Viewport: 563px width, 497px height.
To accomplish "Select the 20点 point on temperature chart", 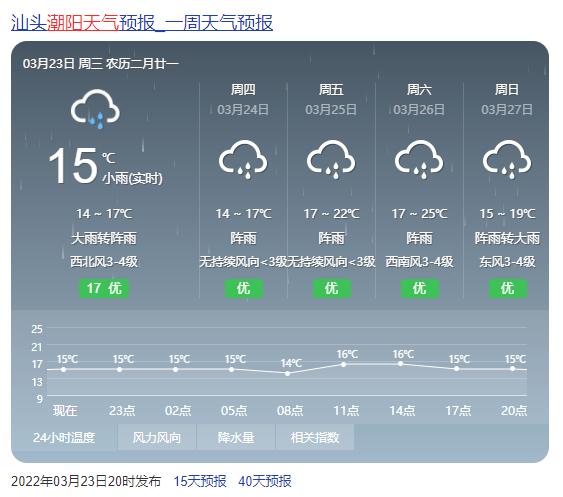I will (x=513, y=369).
